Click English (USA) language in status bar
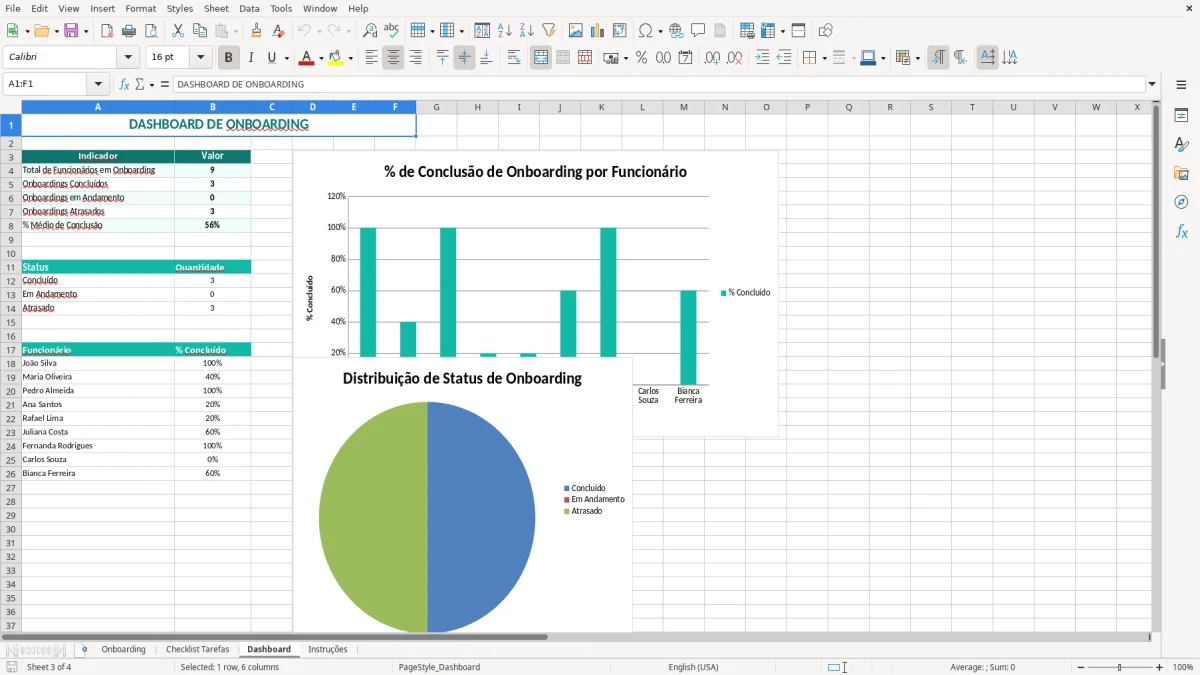 click(x=693, y=667)
